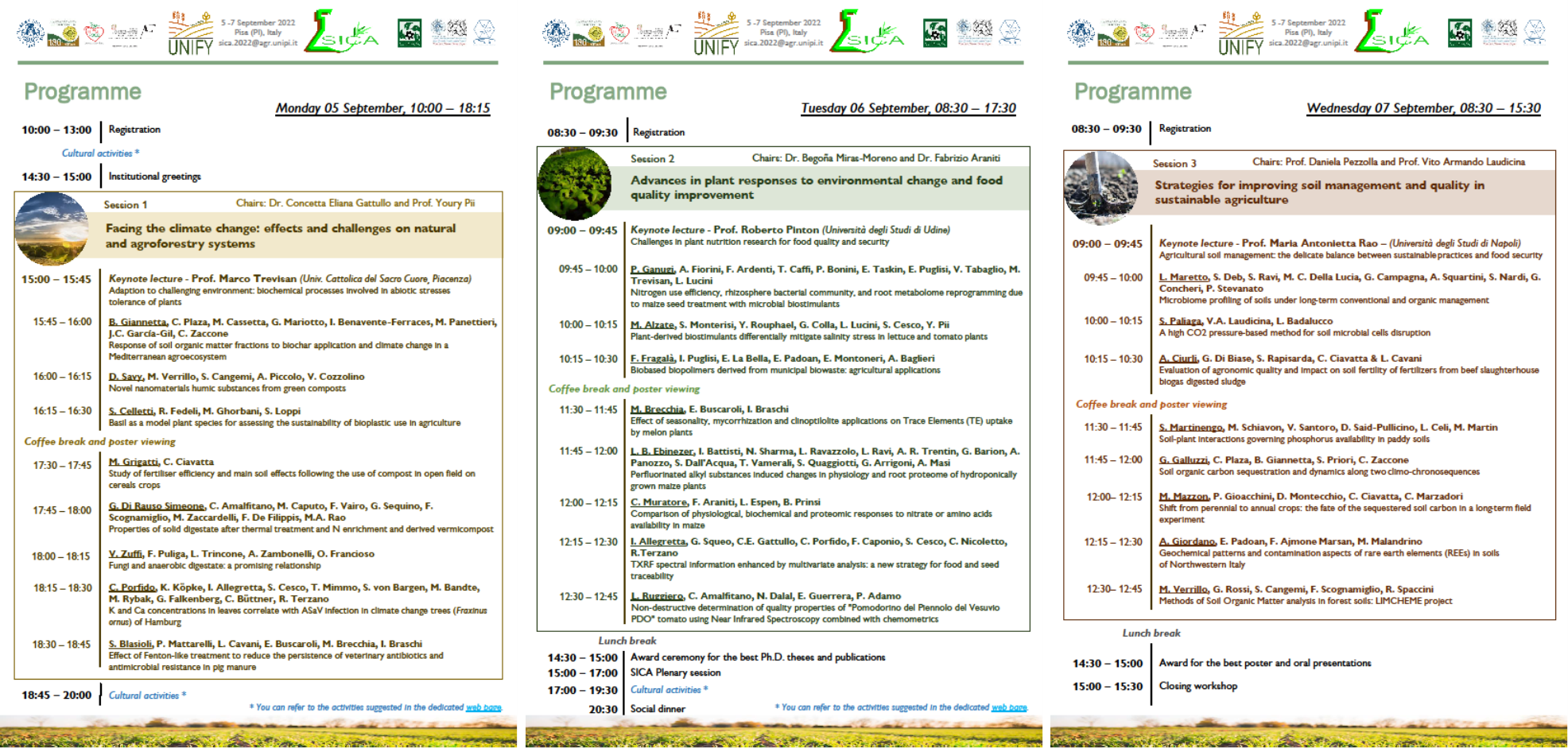Click the SICA logo on Monday's page

pos(342,33)
